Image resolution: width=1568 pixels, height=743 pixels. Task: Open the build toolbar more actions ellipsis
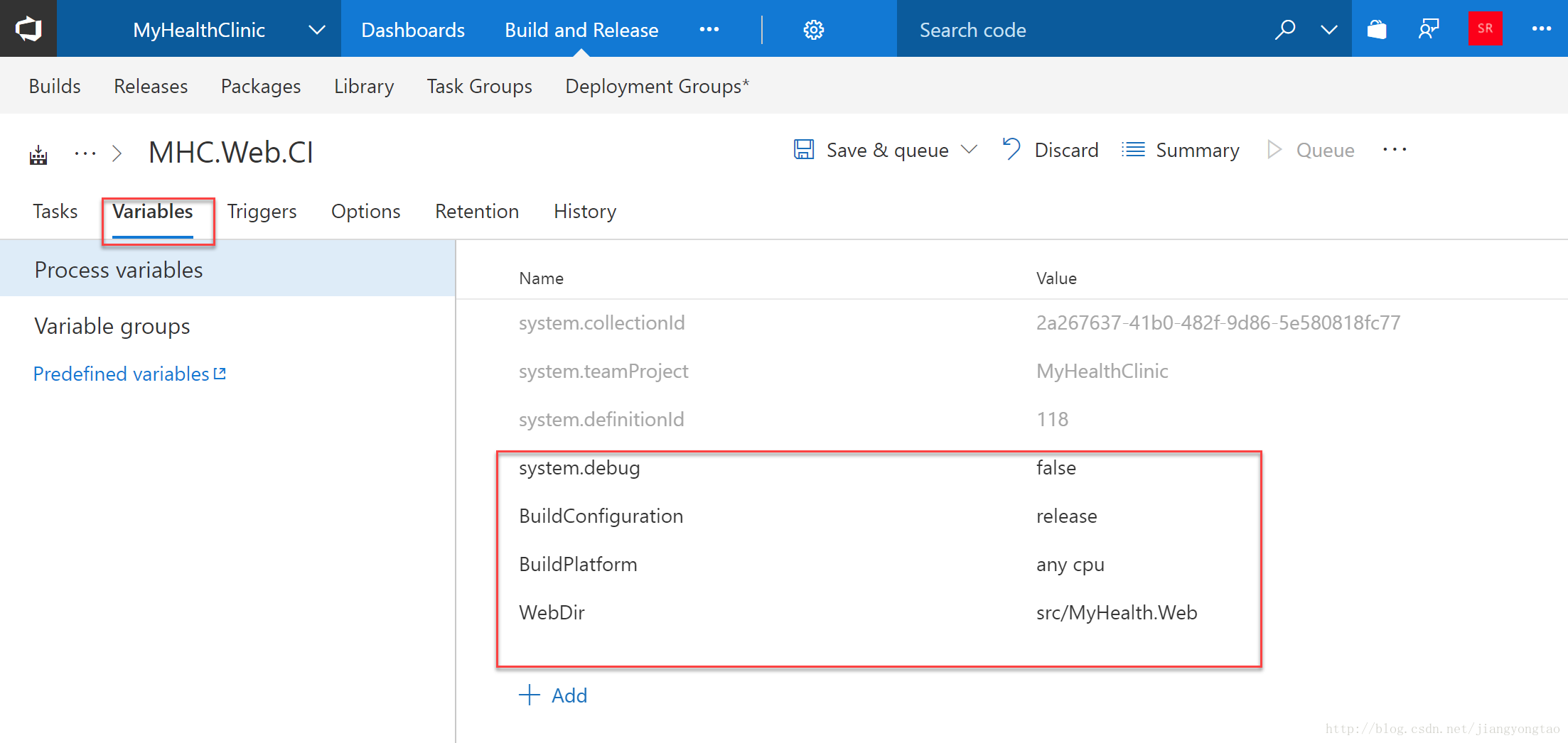[1395, 149]
